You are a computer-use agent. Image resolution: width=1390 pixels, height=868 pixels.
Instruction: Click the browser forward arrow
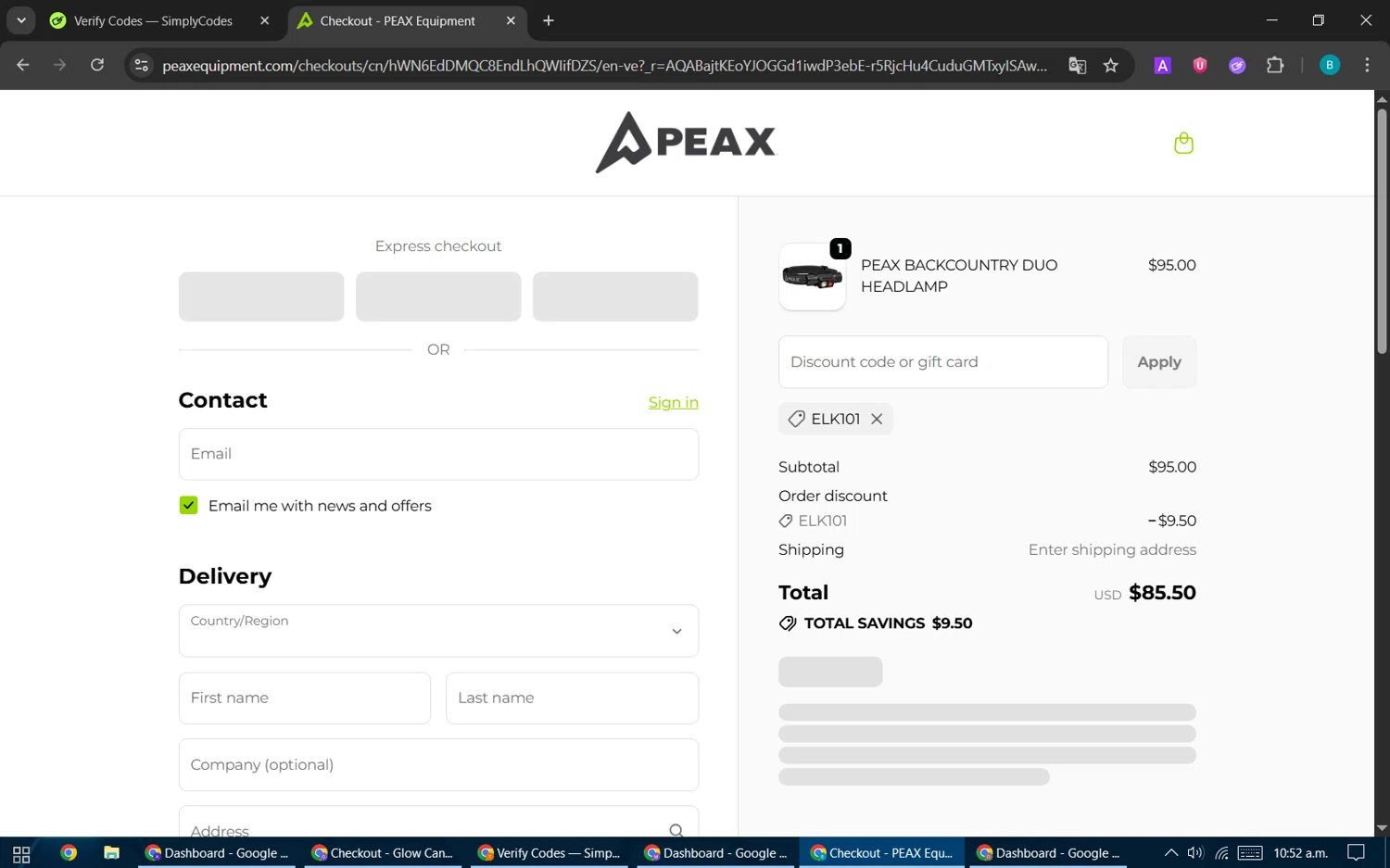pyautogui.click(x=60, y=65)
